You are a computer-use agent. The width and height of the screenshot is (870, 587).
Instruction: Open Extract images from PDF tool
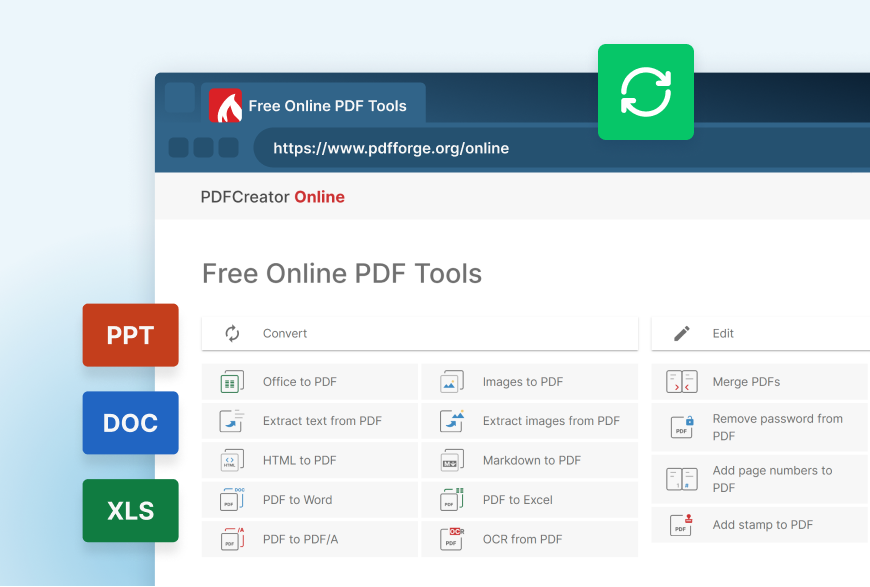530,421
